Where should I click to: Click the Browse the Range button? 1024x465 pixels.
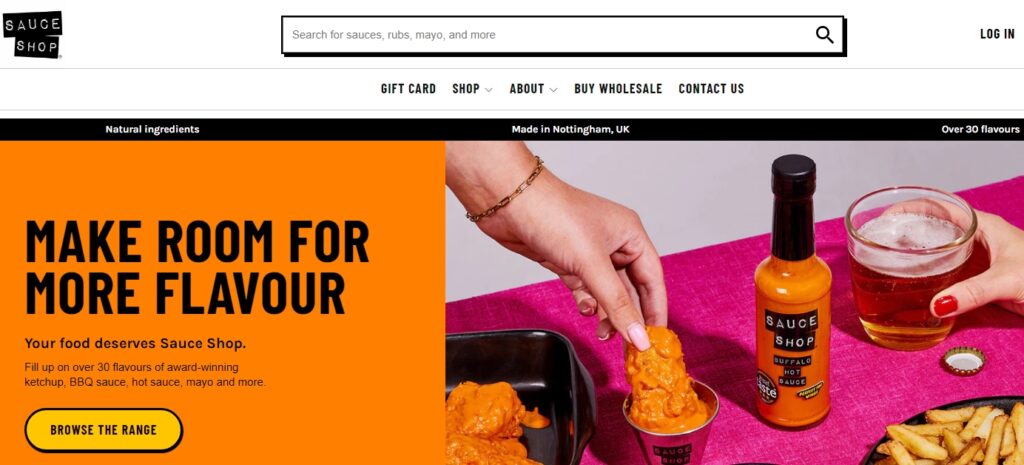[104, 430]
